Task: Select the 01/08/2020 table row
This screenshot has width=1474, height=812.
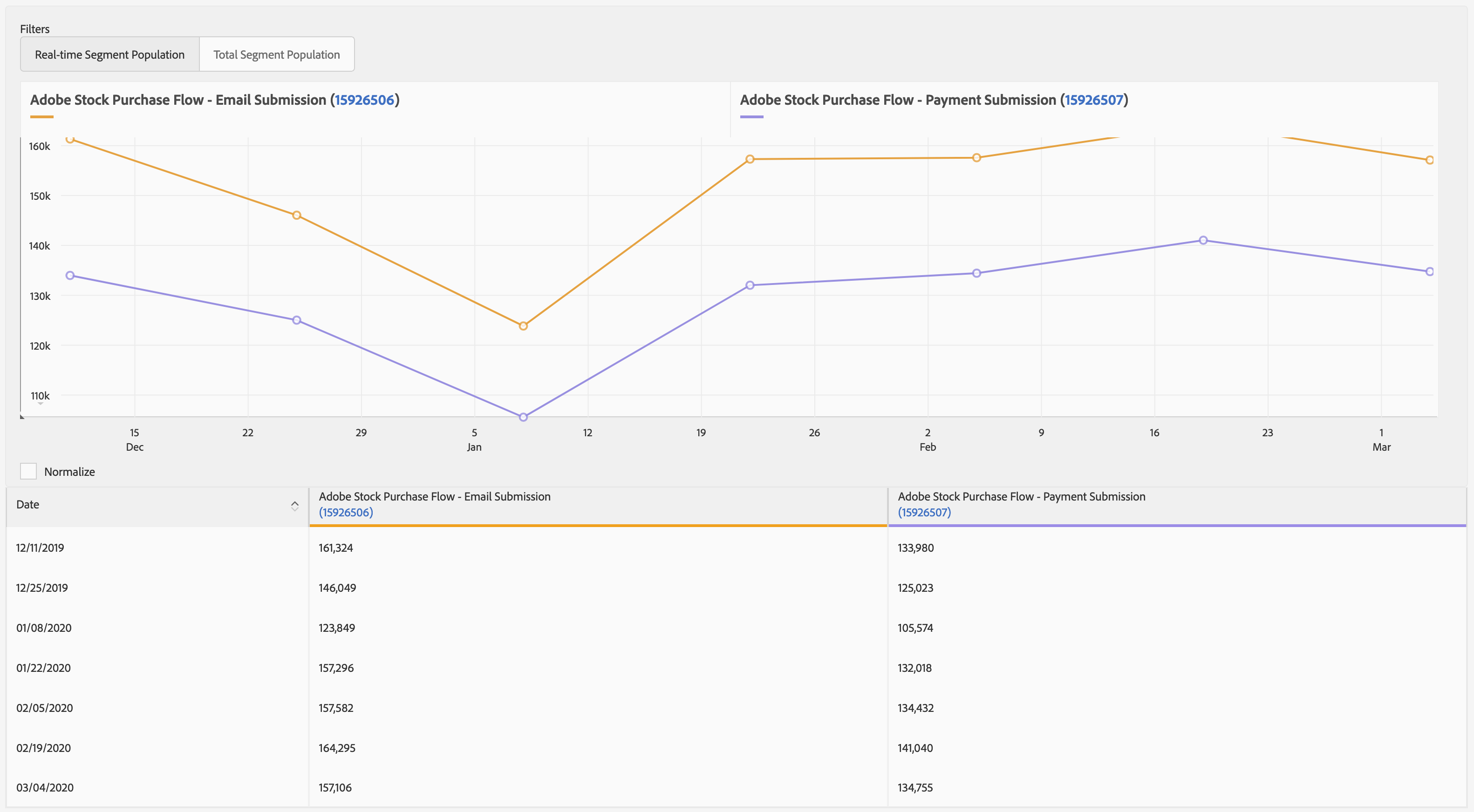Action: pos(44,628)
